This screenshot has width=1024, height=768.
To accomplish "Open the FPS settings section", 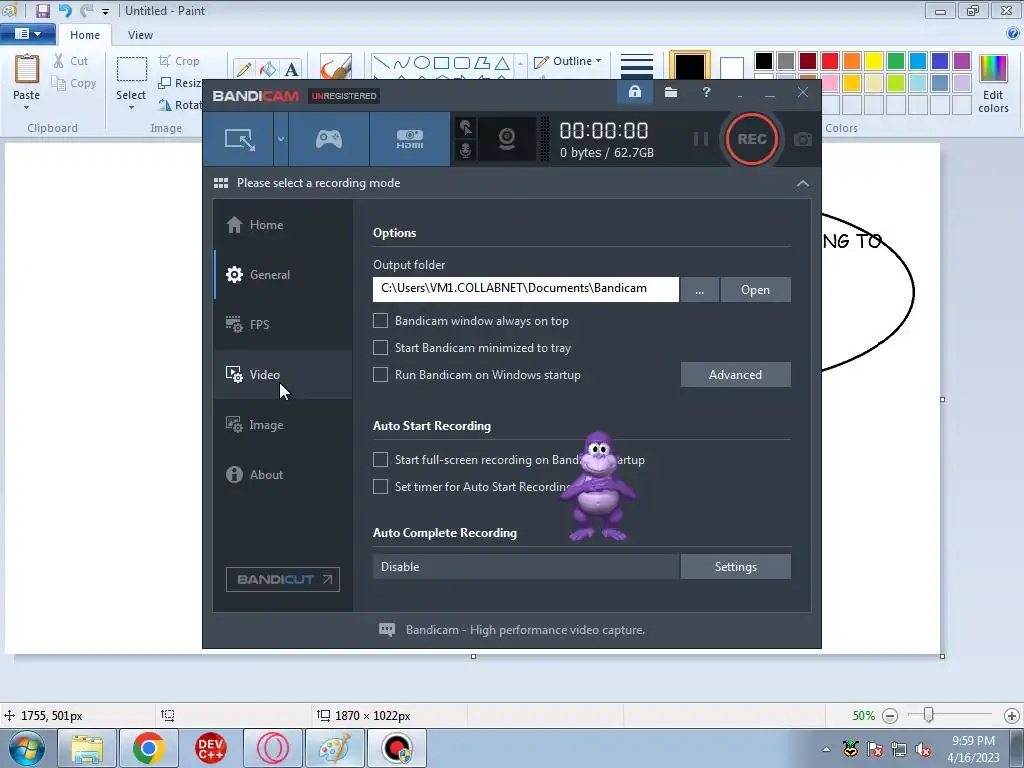I will pyautogui.click(x=283, y=325).
